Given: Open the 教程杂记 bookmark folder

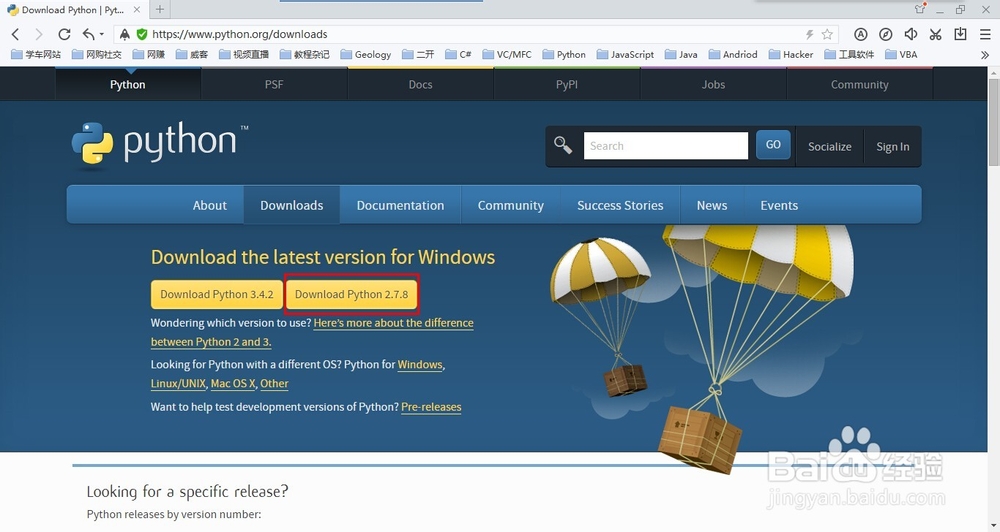Looking at the screenshot, I should [x=304, y=55].
